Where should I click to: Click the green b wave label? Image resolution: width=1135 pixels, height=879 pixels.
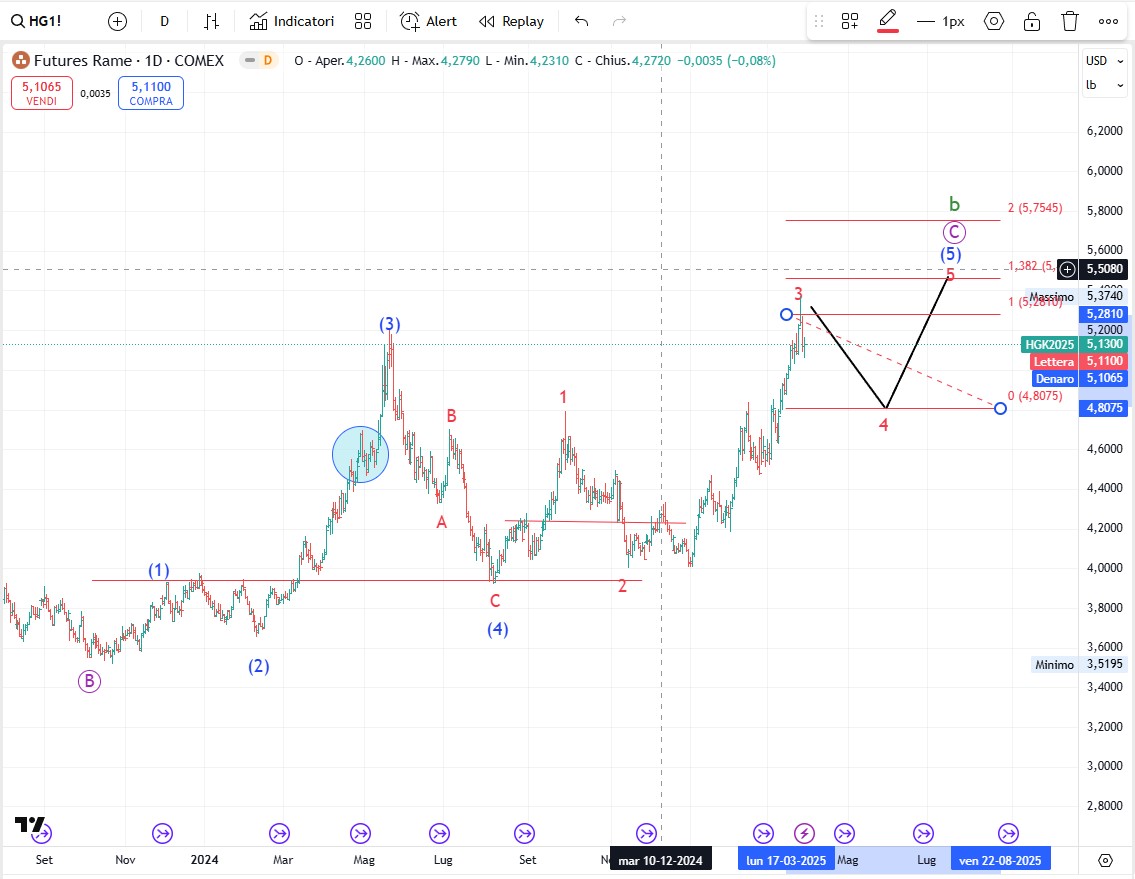coord(955,204)
